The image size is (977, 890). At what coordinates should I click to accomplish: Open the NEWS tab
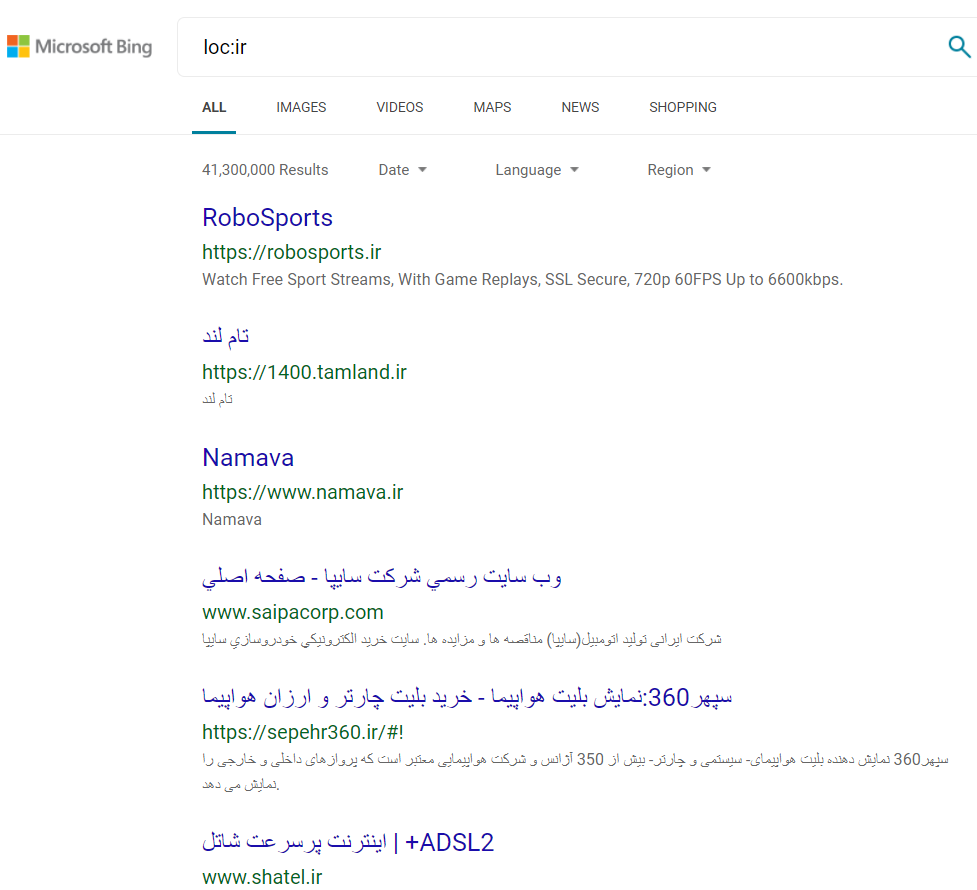[580, 107]
